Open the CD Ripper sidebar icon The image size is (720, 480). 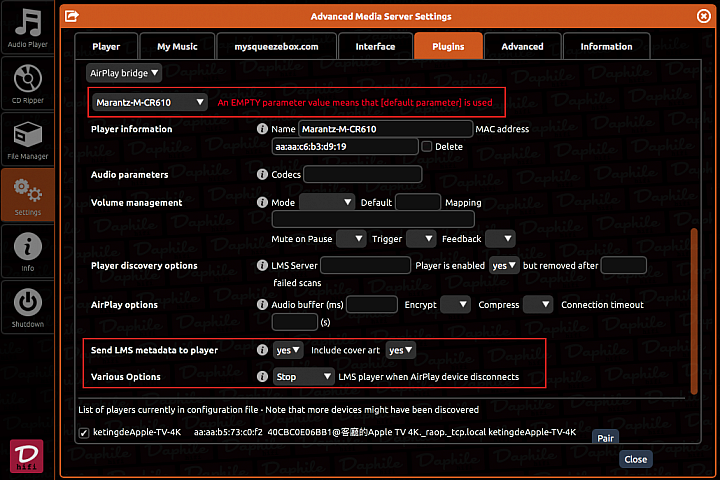point(28,84)
